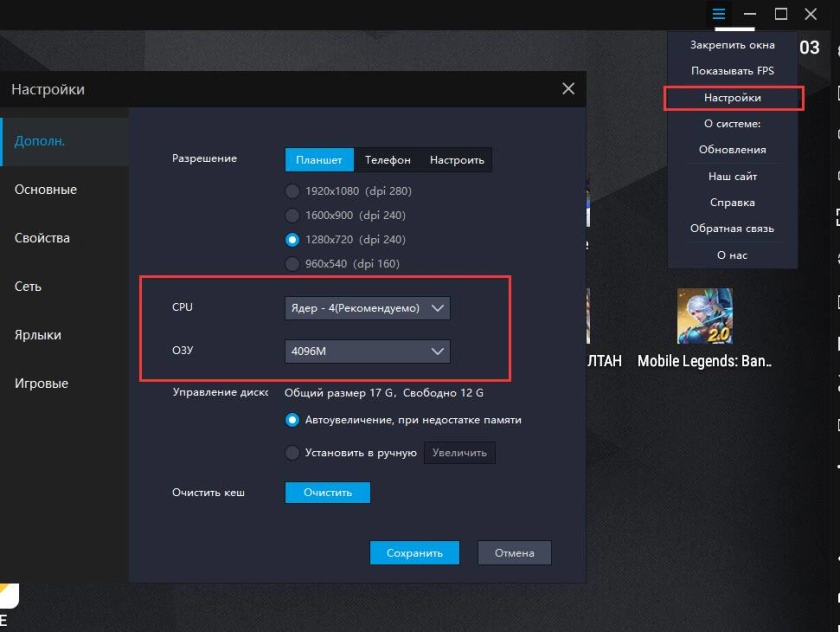Close the Настройки dialog with X

coord(568,89)
